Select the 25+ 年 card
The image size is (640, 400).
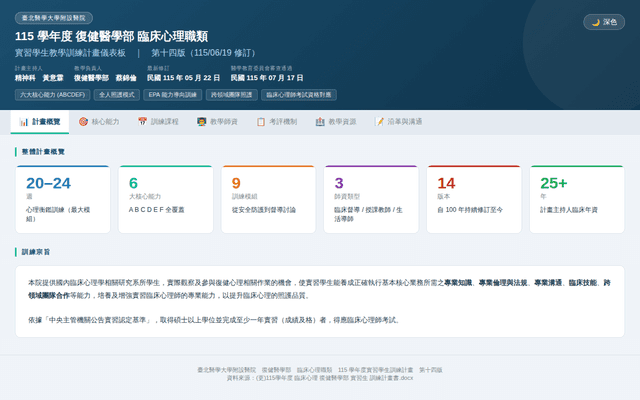click(577, 199)
